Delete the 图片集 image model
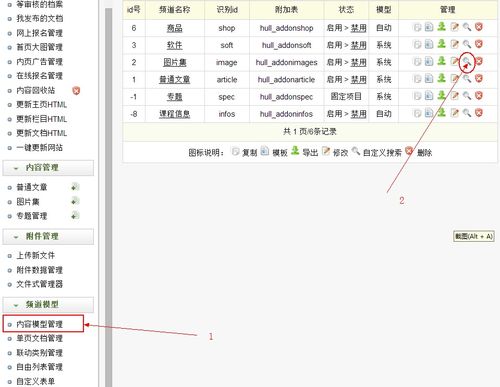 (x=479, y=61)
